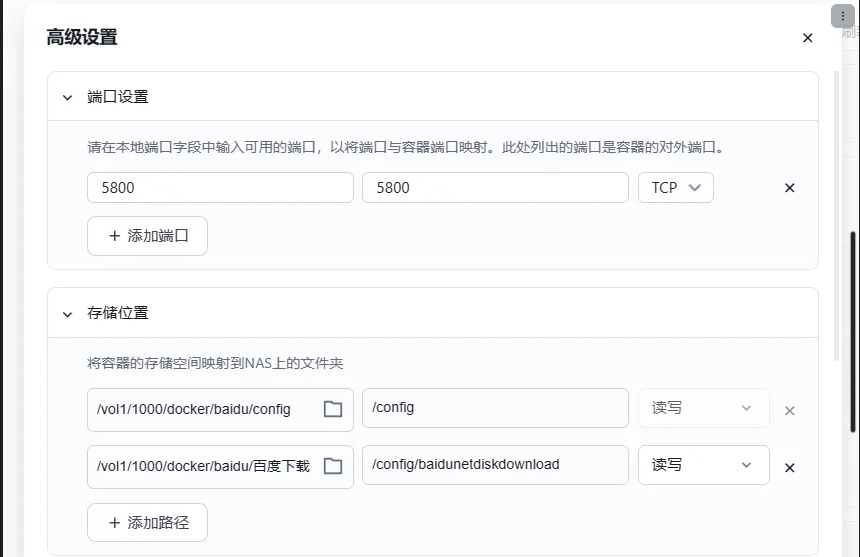
Task: Click the container port 5800 field
Action: (495, 188)
